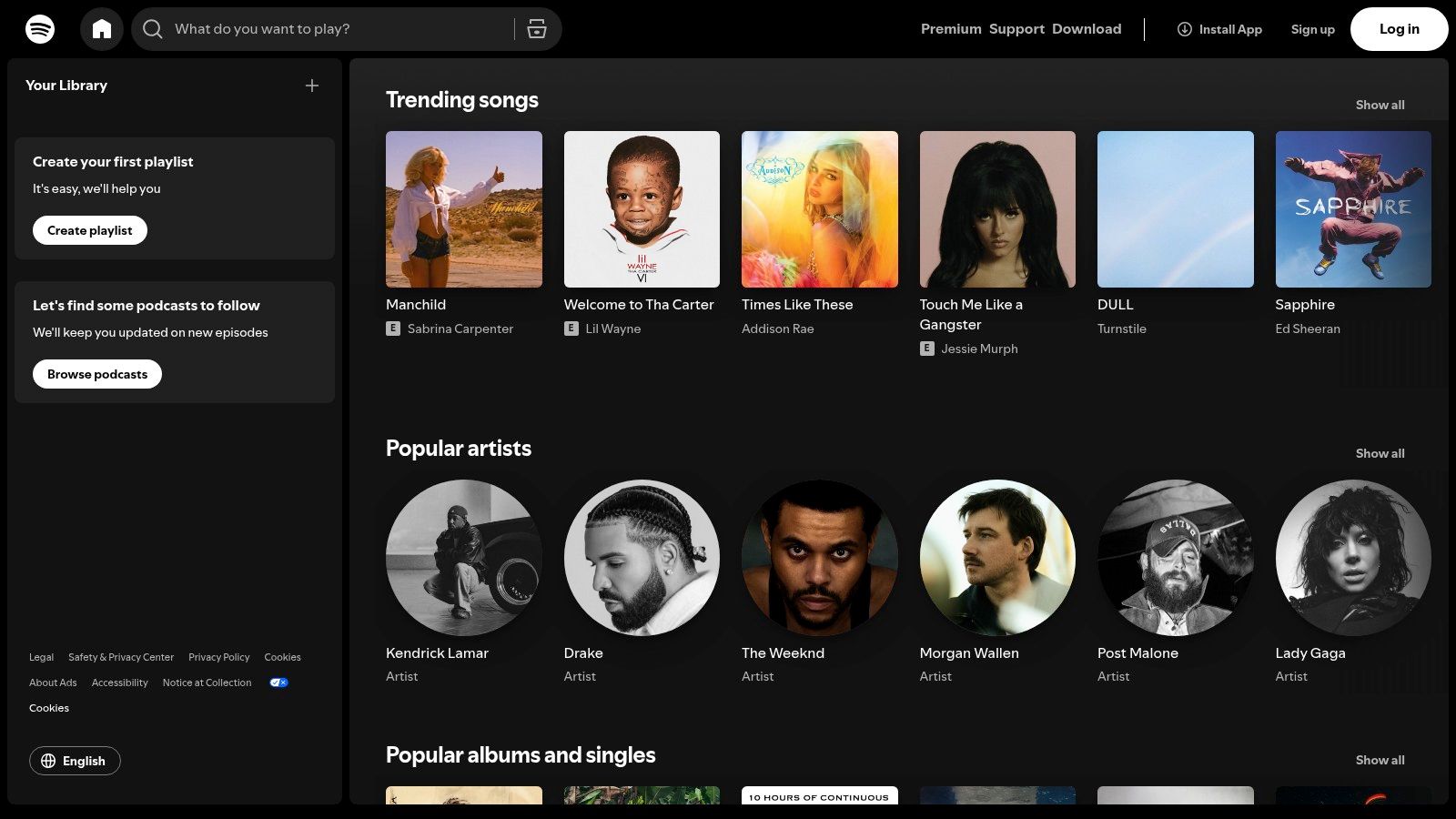Open Safety & Privacy Center link
Screen dimensions: 1456x819
(121, 657)
